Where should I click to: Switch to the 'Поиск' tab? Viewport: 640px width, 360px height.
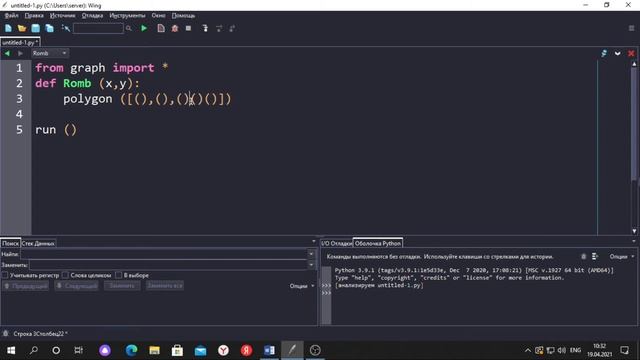point(10,243)
